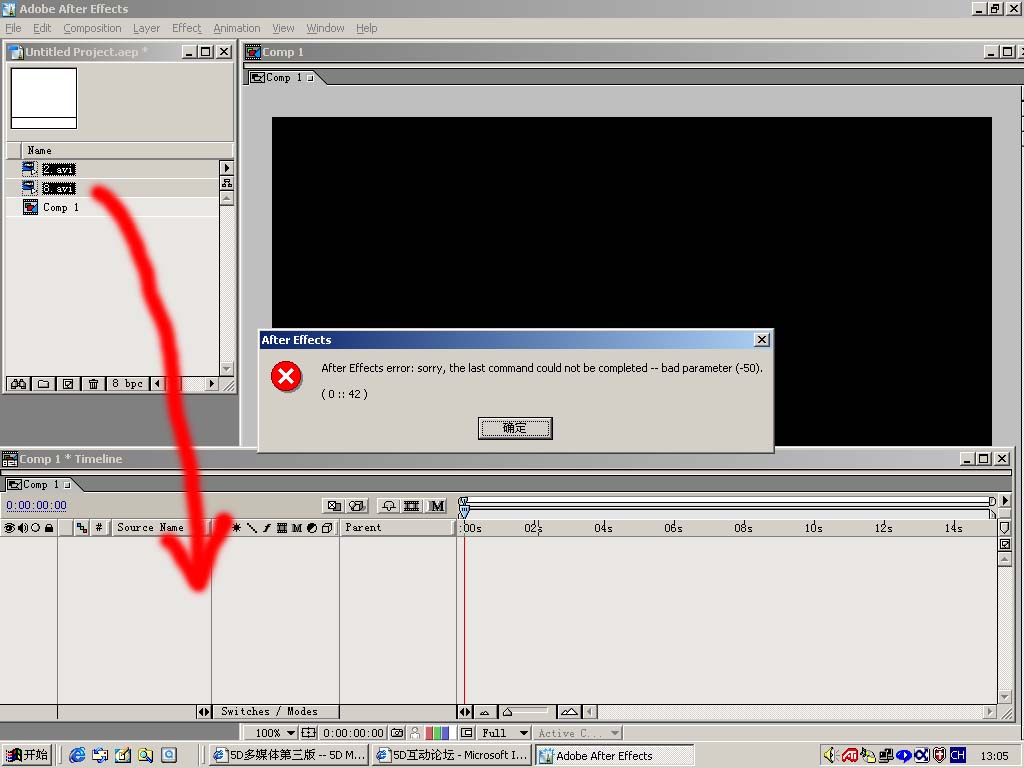Click the 3D layer switch column icon
This screenshot has width=1024, height=768.
327,528
